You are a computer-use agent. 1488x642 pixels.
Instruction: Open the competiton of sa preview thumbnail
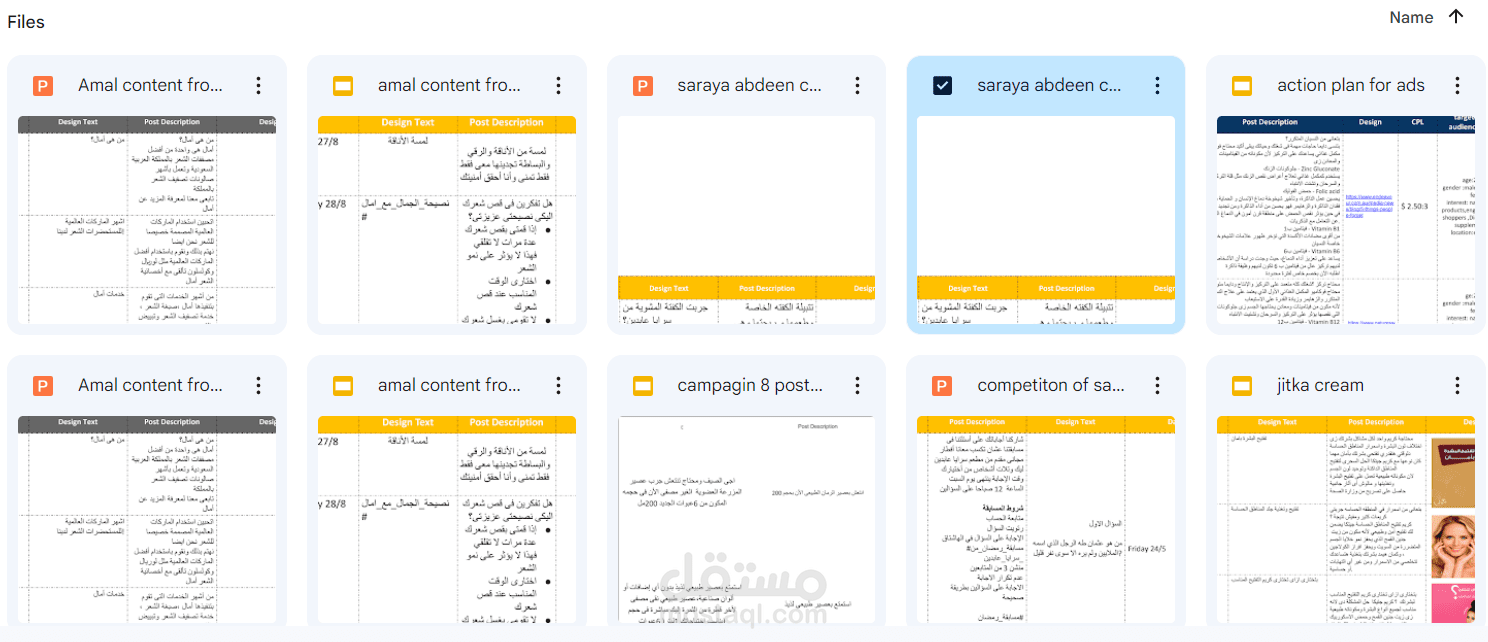[x=1046, y=519]
